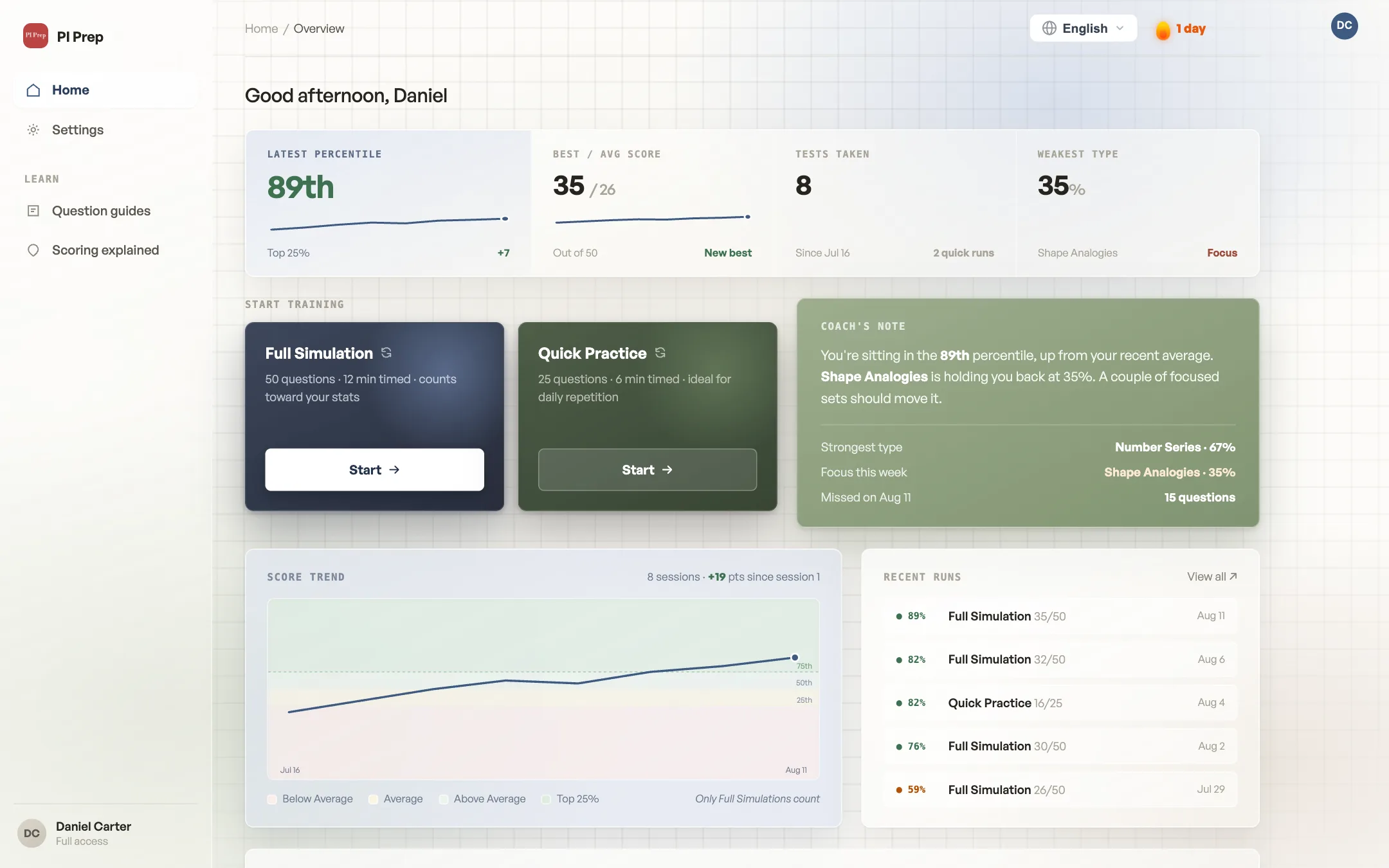Image resolution: width=1389 pixels, height=868 pixels.
Task: Open the DC avatar in top bar
Action: (x=1344, y=26)
